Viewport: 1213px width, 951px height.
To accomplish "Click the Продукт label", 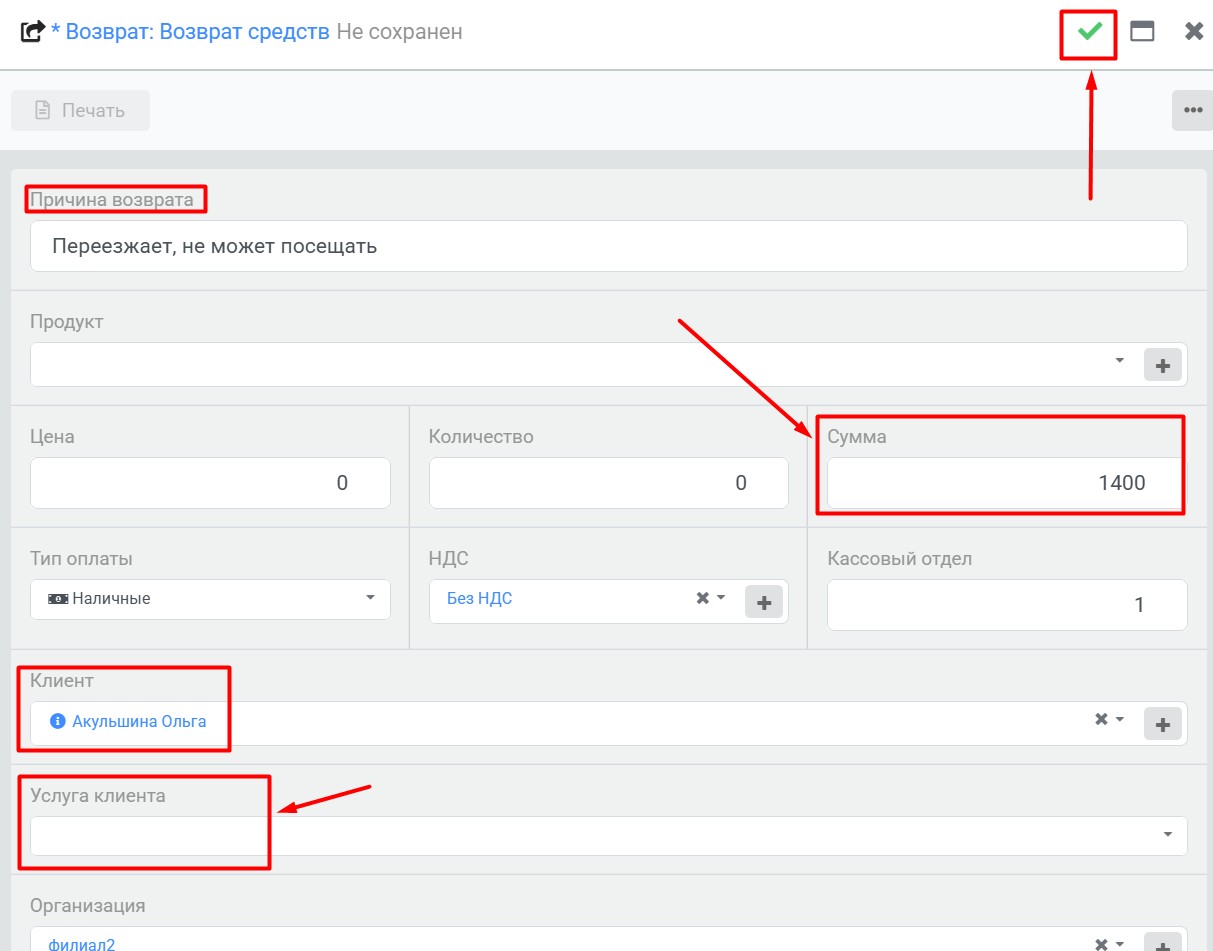I will point(66,322).
